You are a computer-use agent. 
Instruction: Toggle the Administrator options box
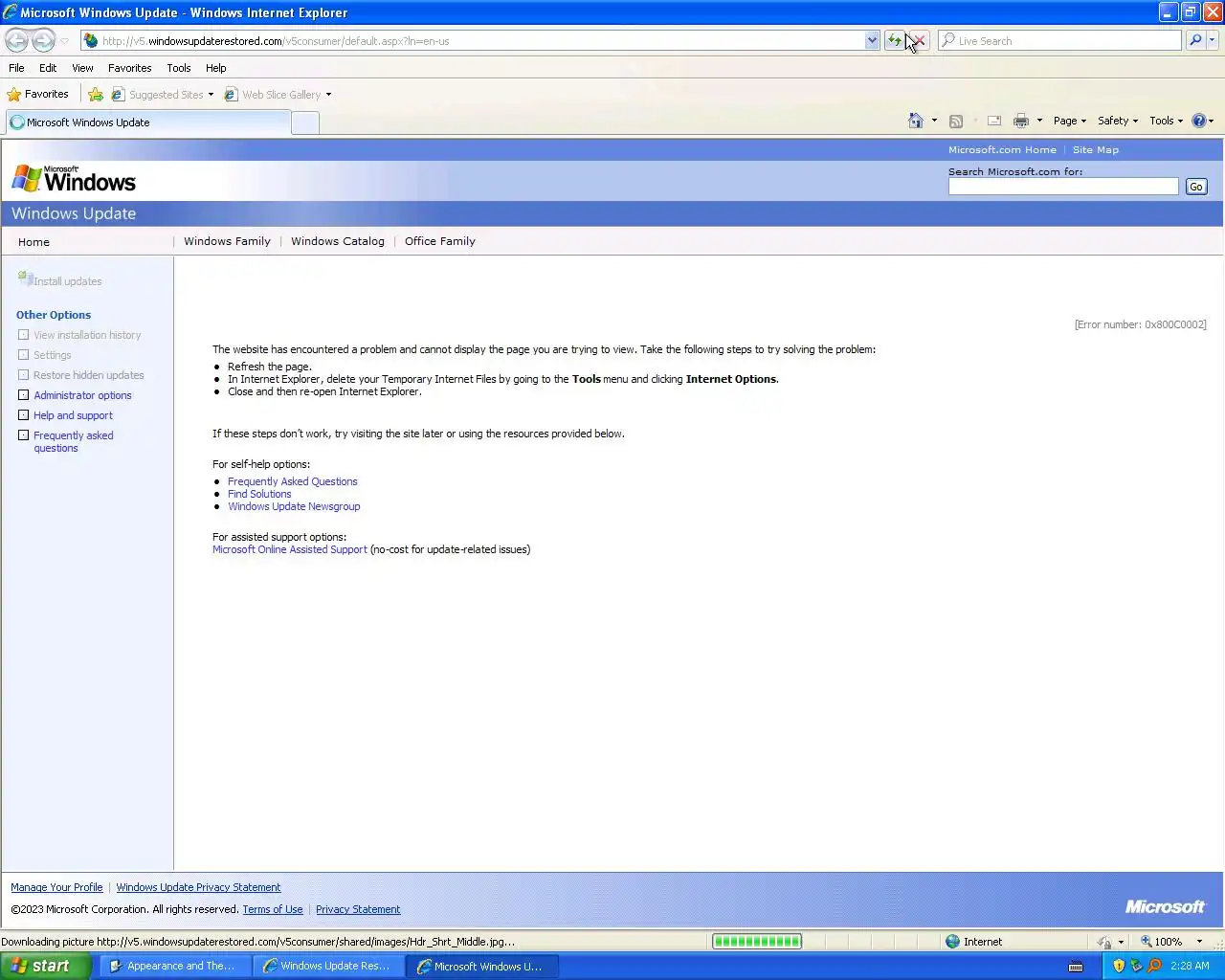click(x=24, y=395)
